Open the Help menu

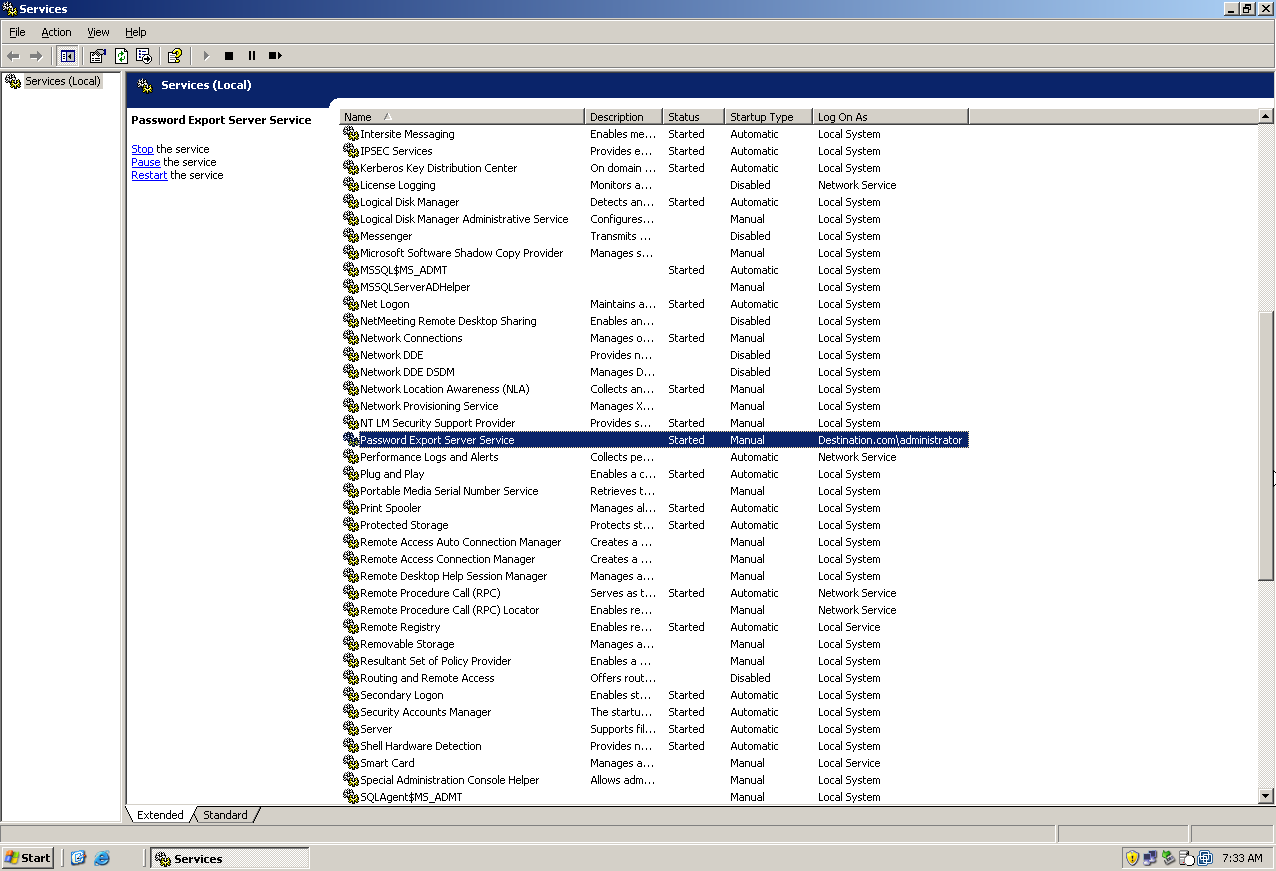(x=136, y=32)
